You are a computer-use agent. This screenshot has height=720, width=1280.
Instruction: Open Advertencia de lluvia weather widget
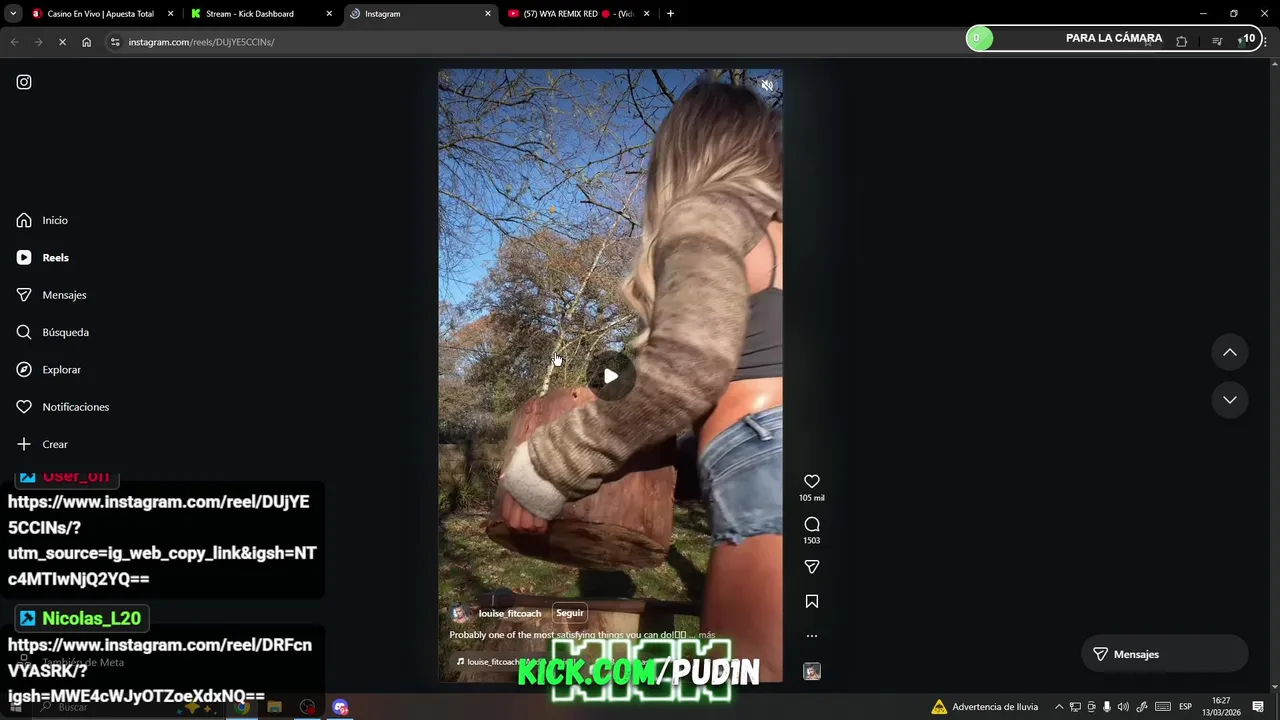(x=985, y=707)
